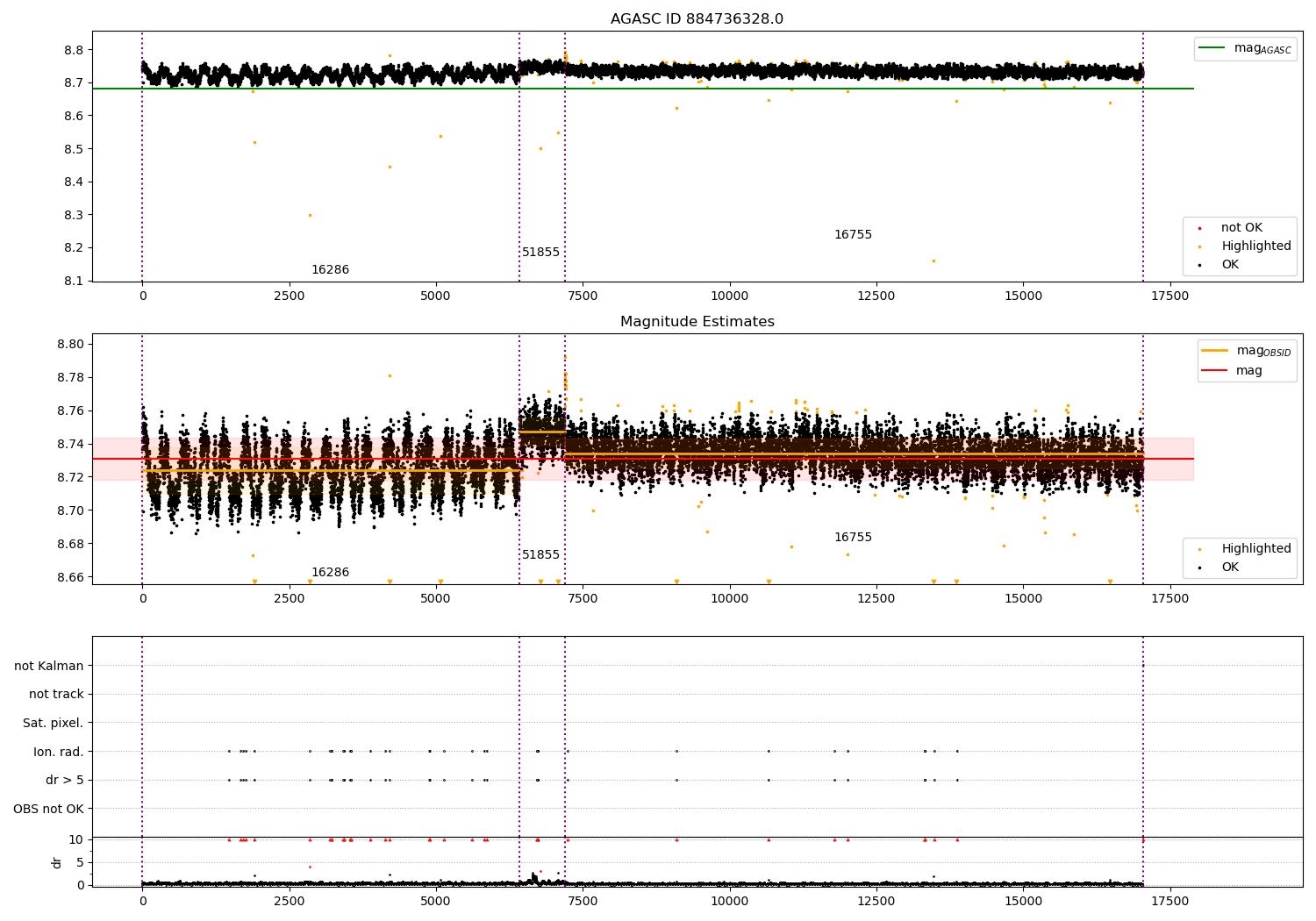Image resolution: width=1316 pixels, height=921 pixels.
Task: Click the 16286 obsid annotation in top plot
Action: click(x=330, y=270)
